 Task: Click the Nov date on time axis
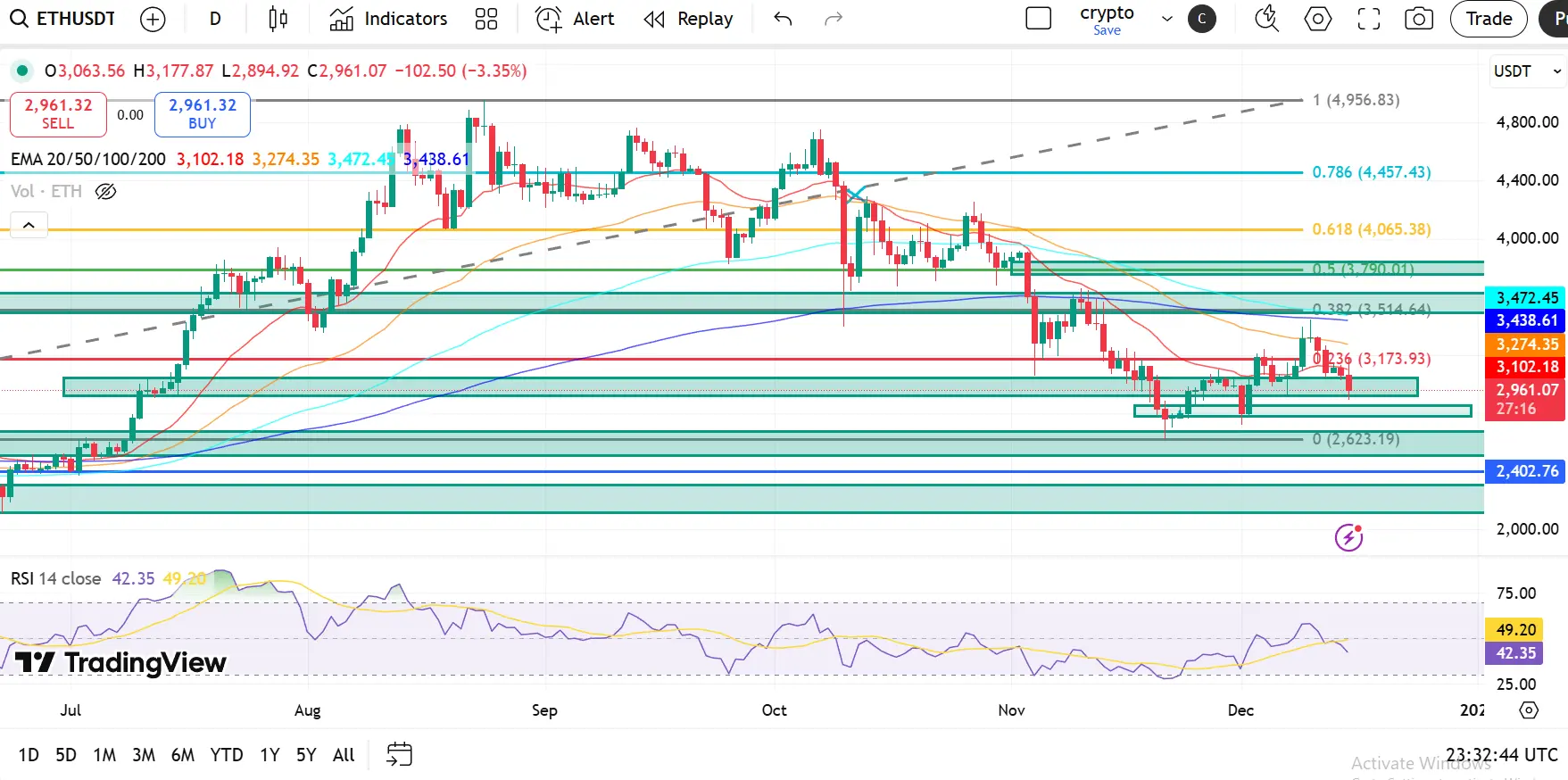coord(1011,710)
